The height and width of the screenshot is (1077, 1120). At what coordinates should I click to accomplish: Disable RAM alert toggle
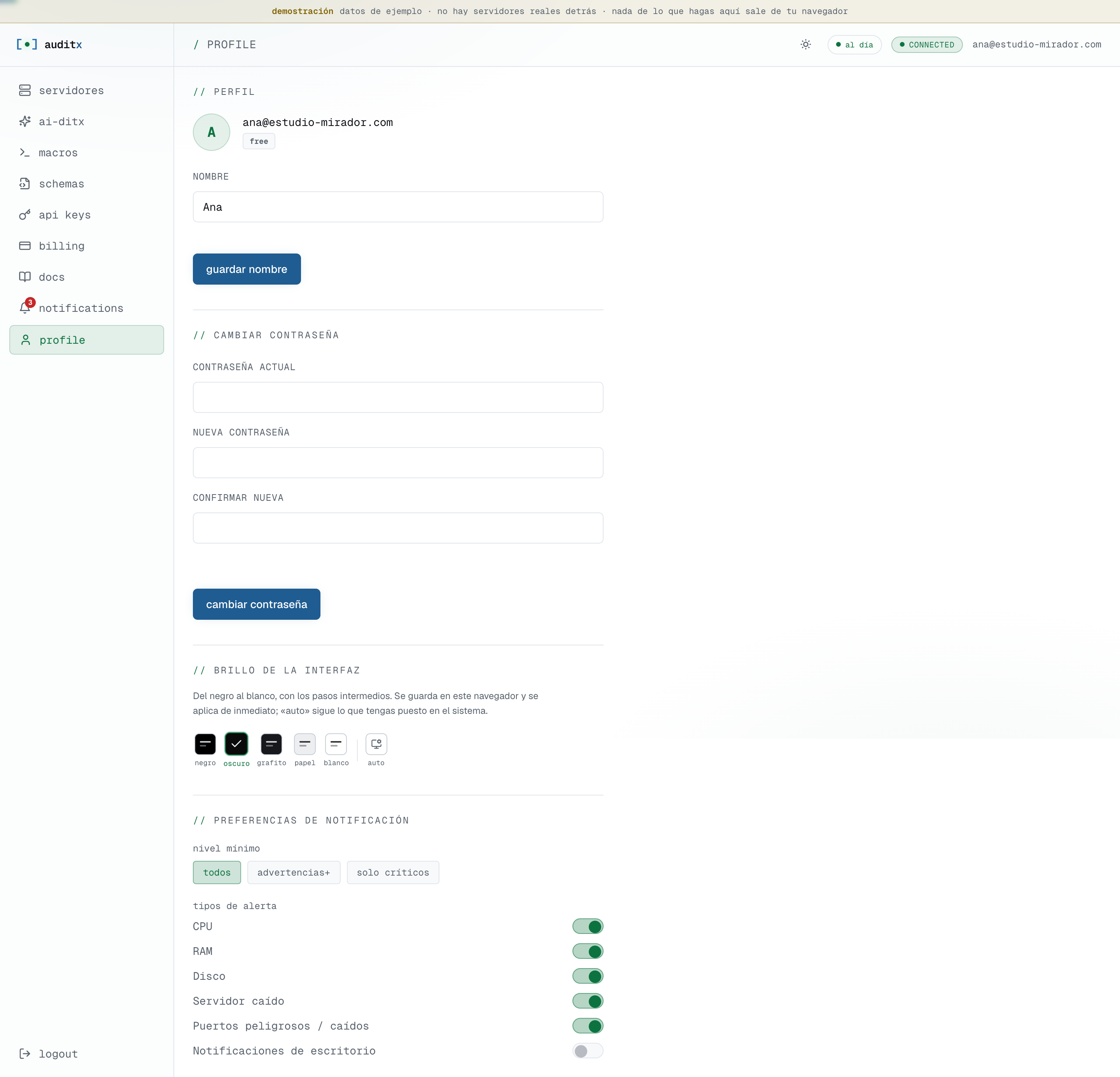(x=588, y=951)
